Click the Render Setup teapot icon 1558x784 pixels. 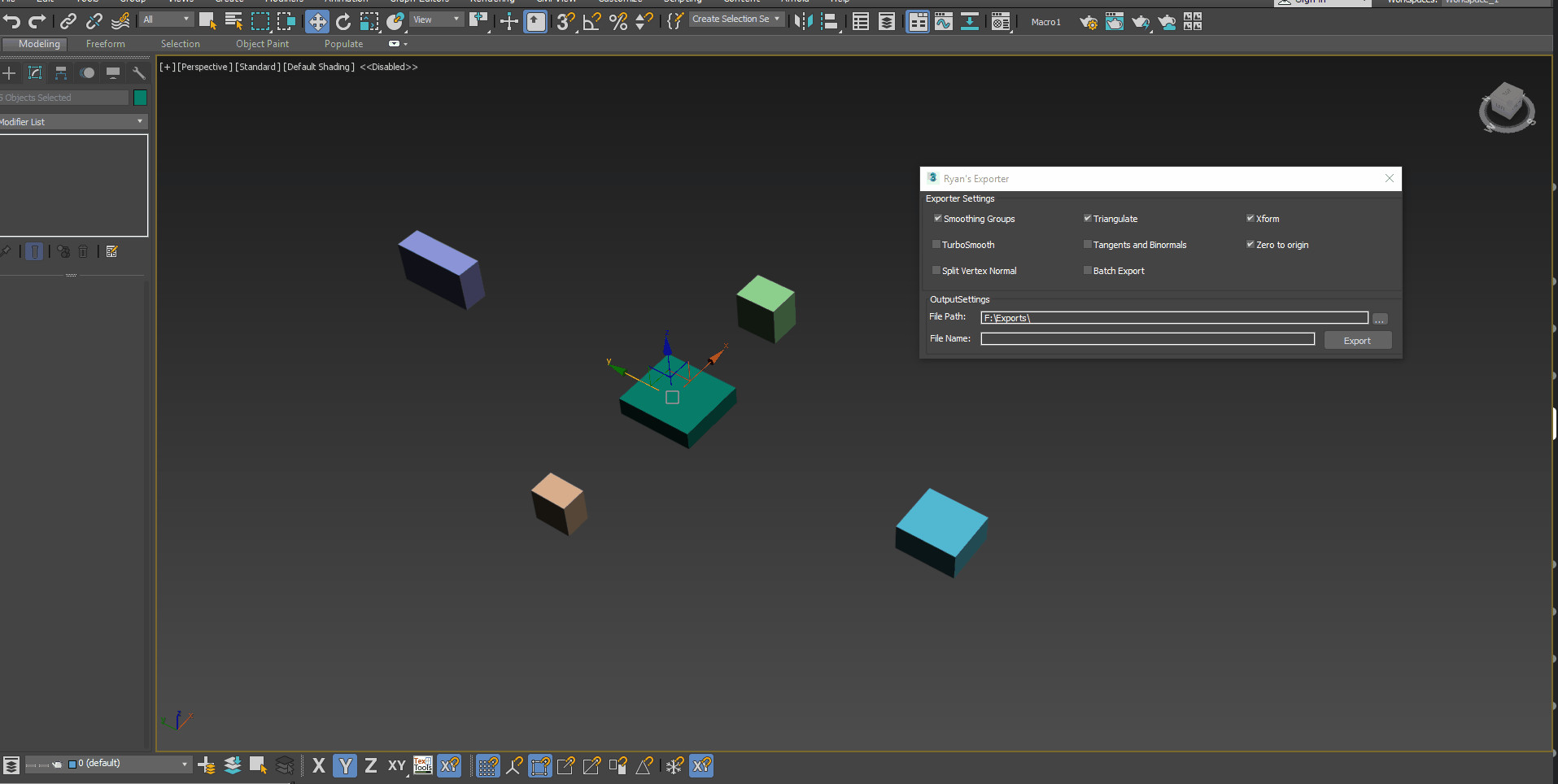point(1089,22)
